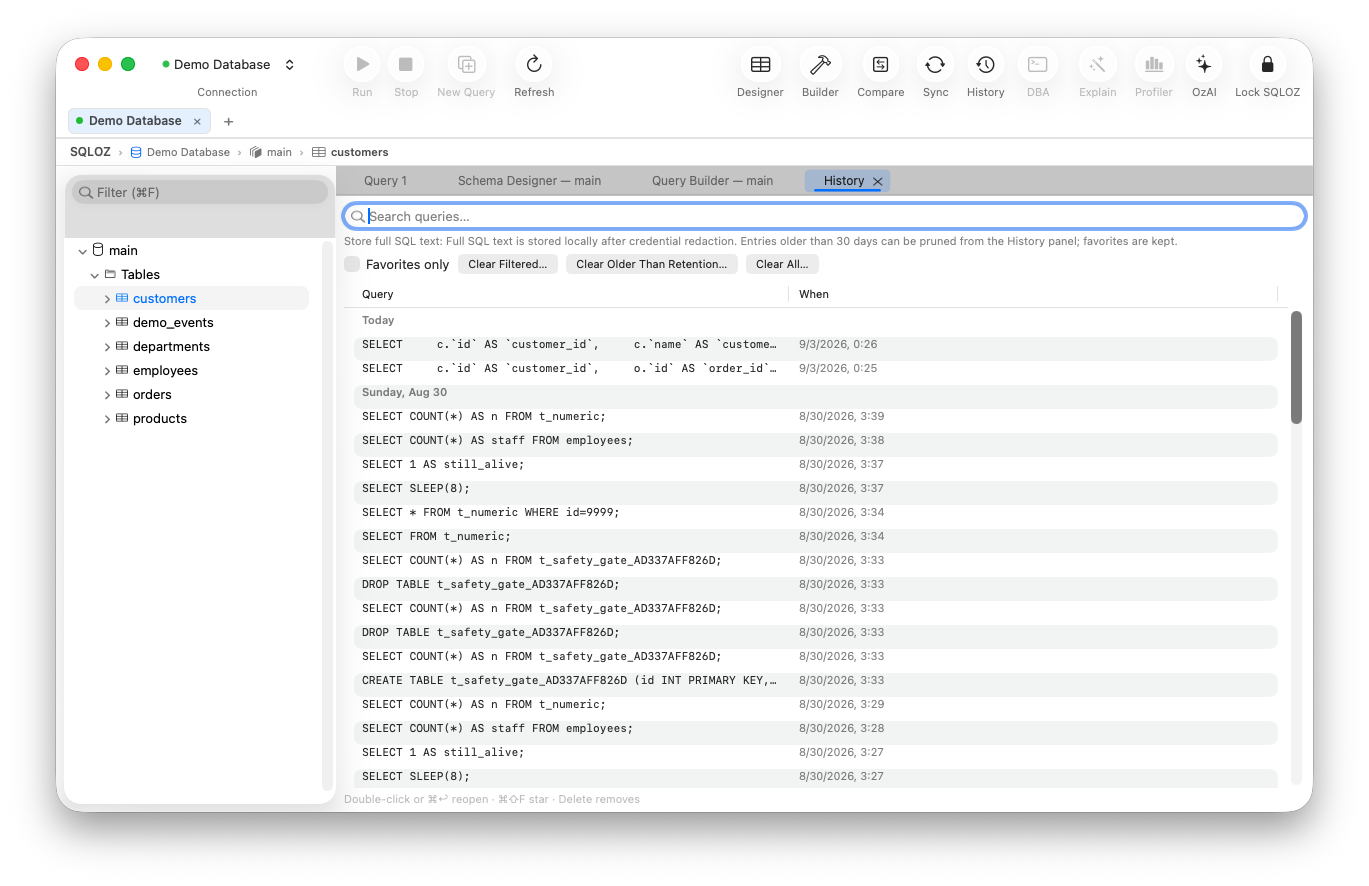Click the history list vertical scrollbar
The width and height of the screenshot is (1369, 886).
pyautogui.click(x=1296, y=367)
